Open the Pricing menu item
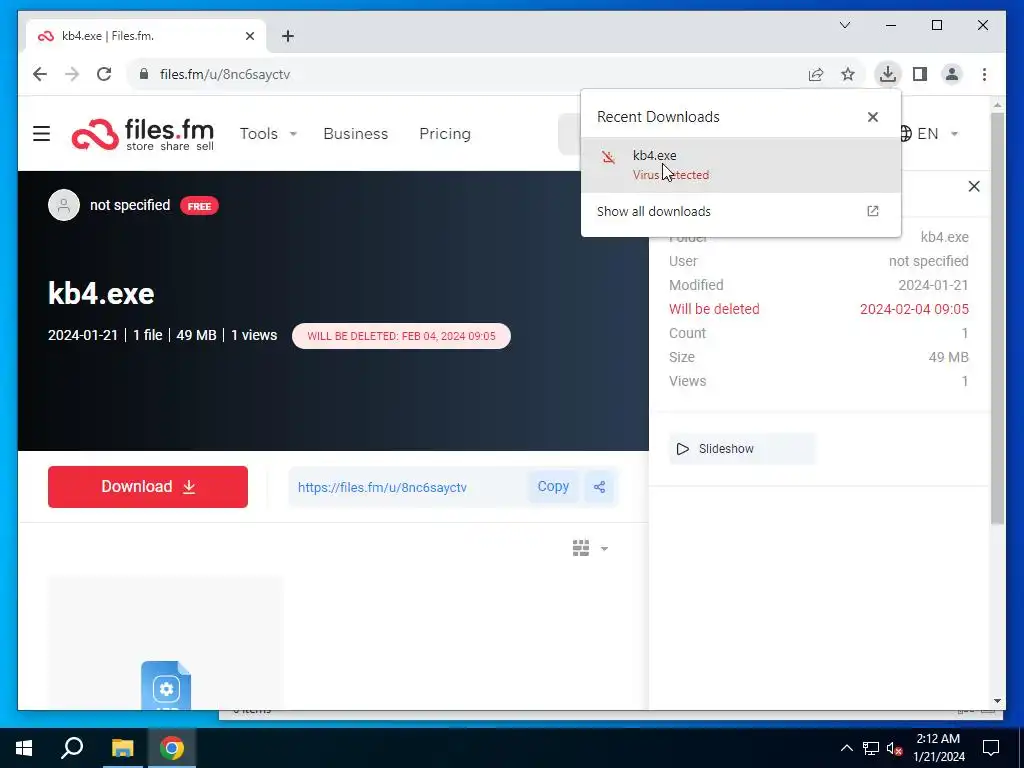This screenshot has width=1024, height=768. coord(445,134)
